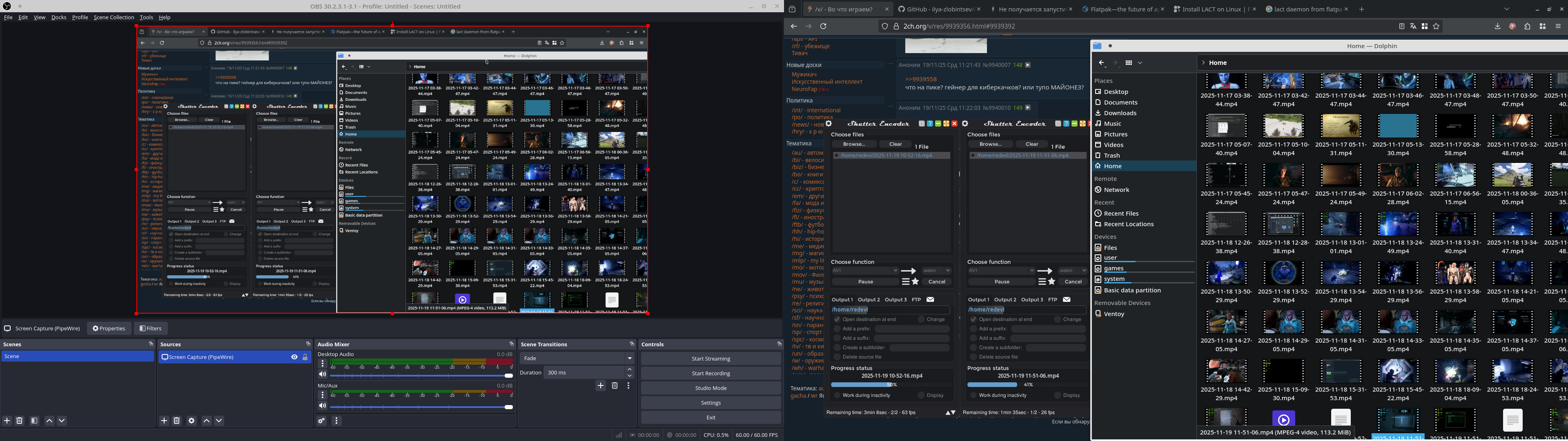Increase transition Duration with up arrow
This screenshot has width=1568, height=441.
(629, 369)
